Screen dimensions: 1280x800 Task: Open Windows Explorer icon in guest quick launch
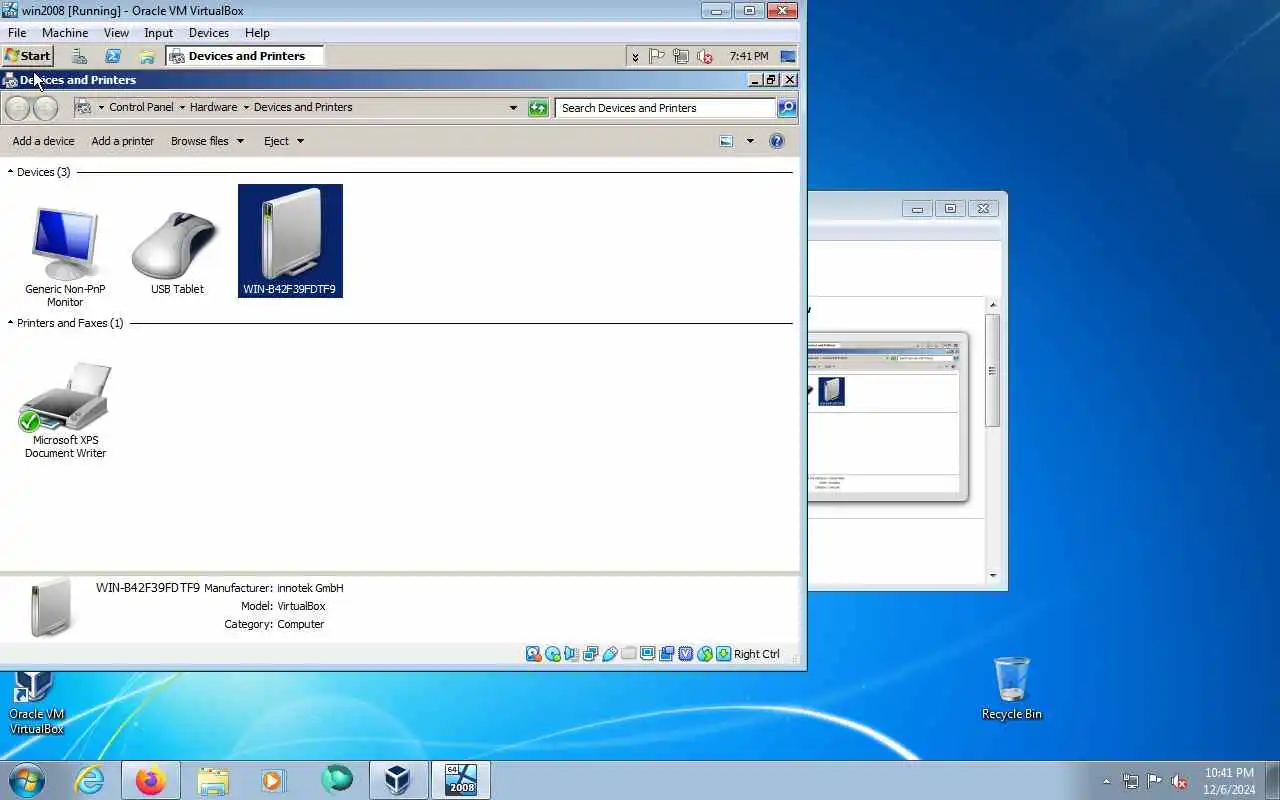point(147,56)
